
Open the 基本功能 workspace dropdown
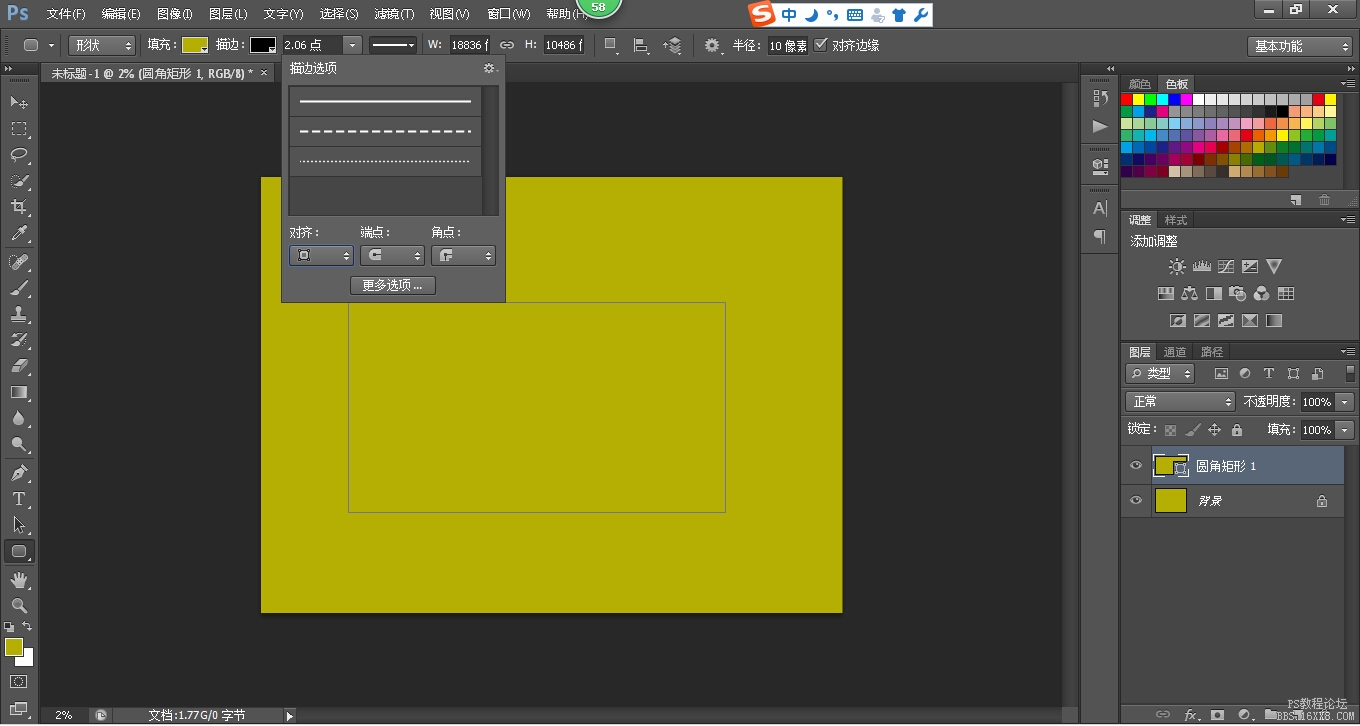(1300, 46)
